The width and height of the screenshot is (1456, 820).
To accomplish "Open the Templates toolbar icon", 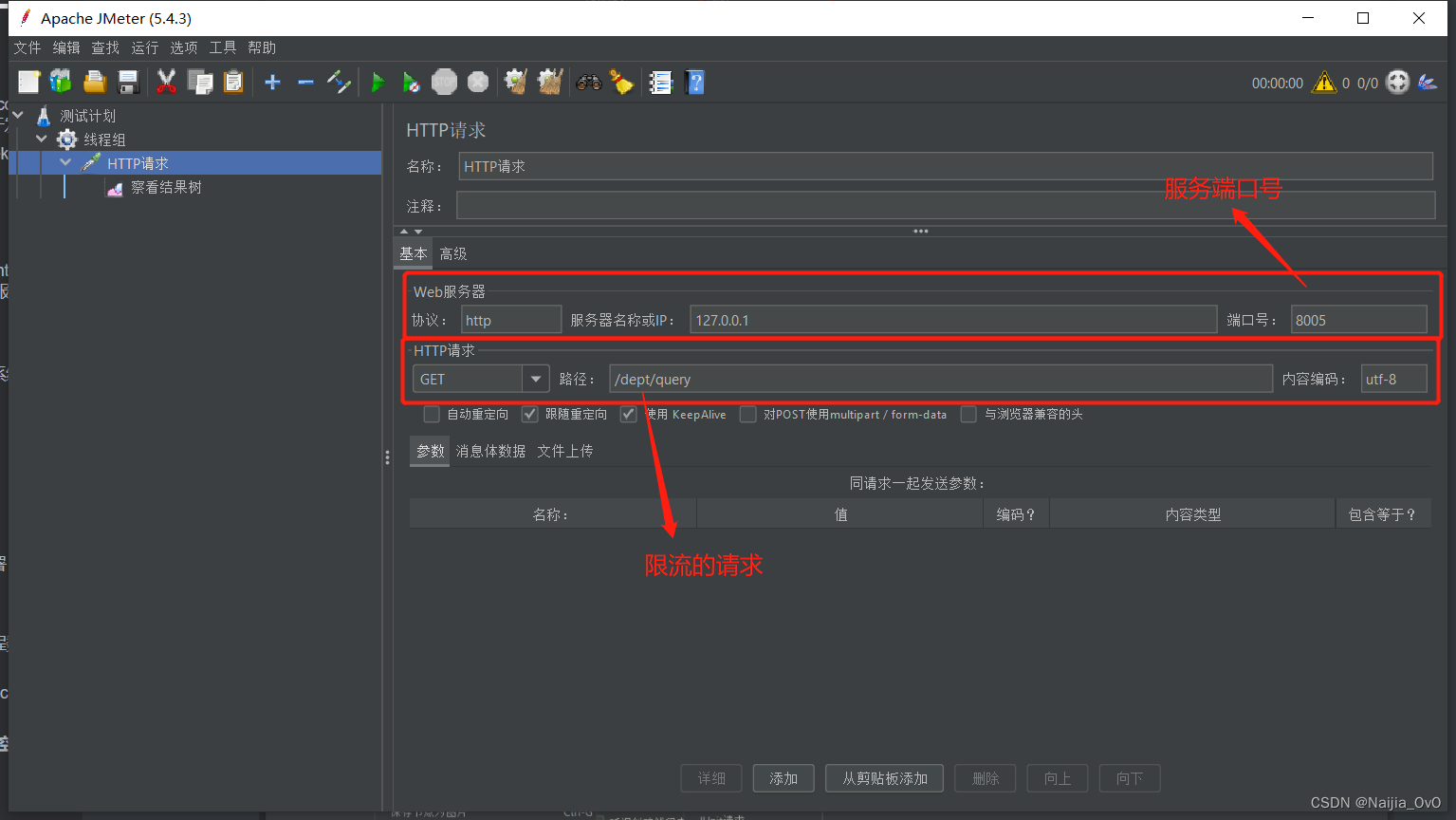I will pos(61,83).
